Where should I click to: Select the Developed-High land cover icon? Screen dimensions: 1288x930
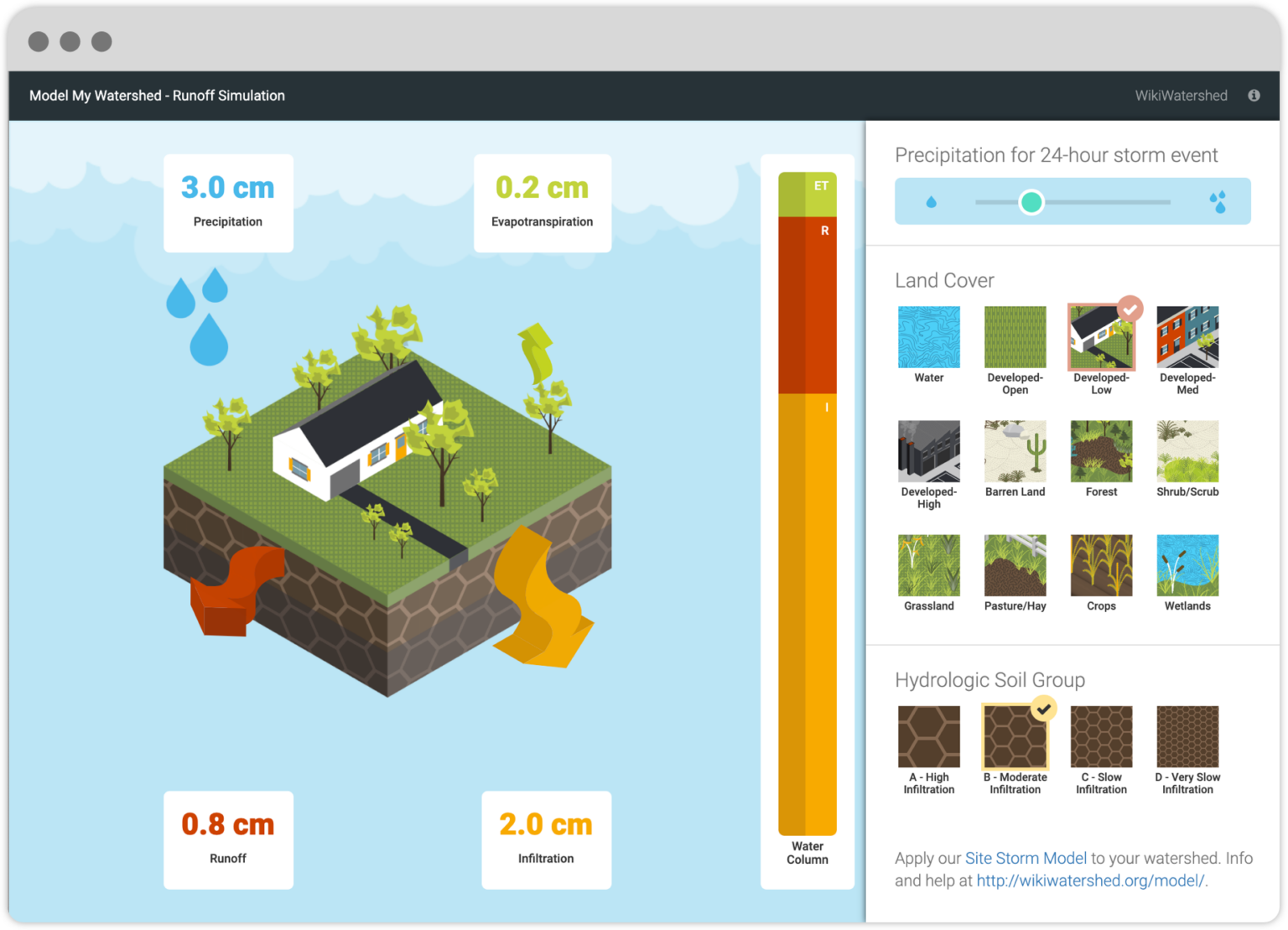tap(928, 450)
